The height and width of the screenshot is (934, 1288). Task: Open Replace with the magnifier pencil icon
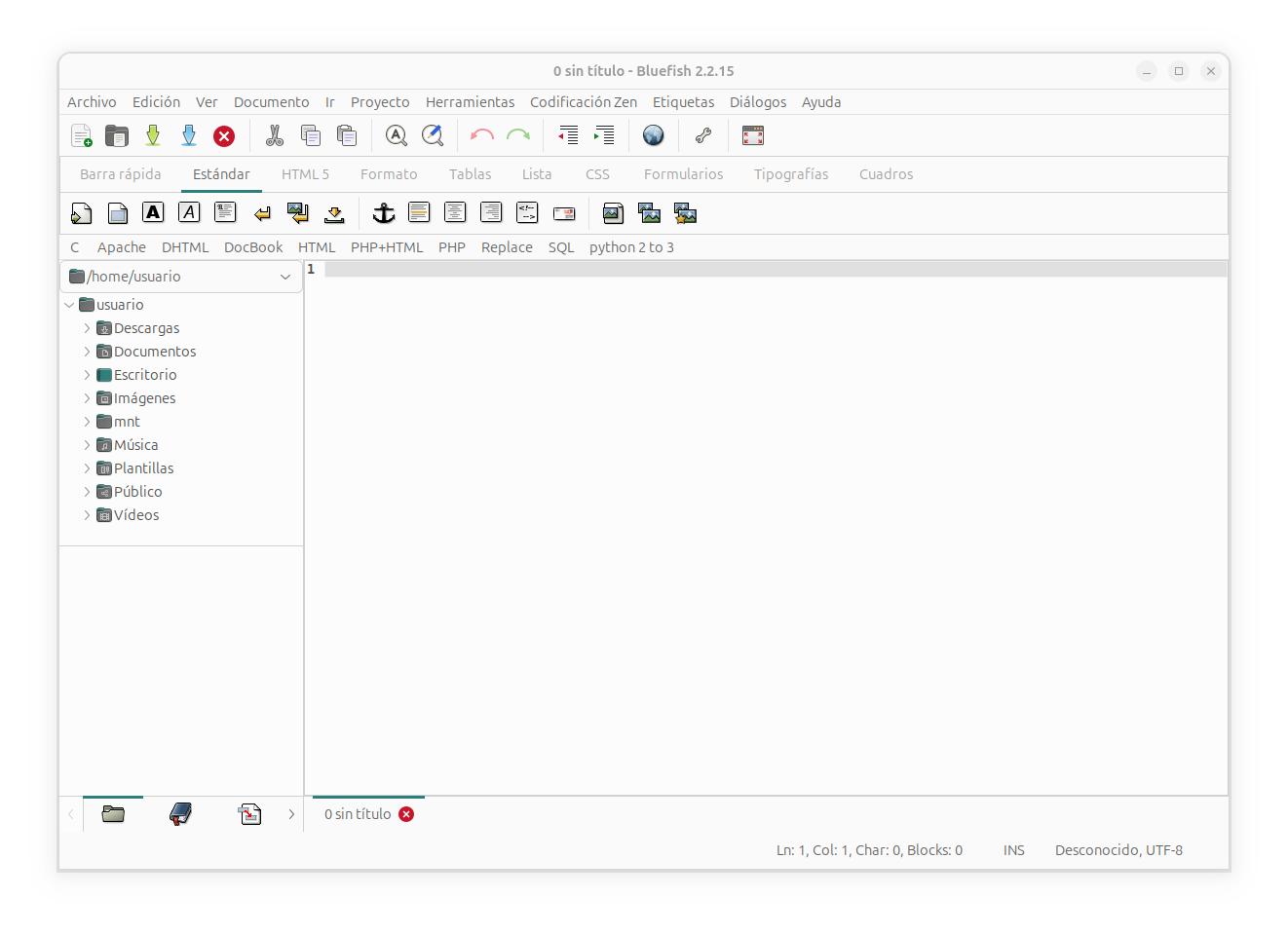point(433,136)
